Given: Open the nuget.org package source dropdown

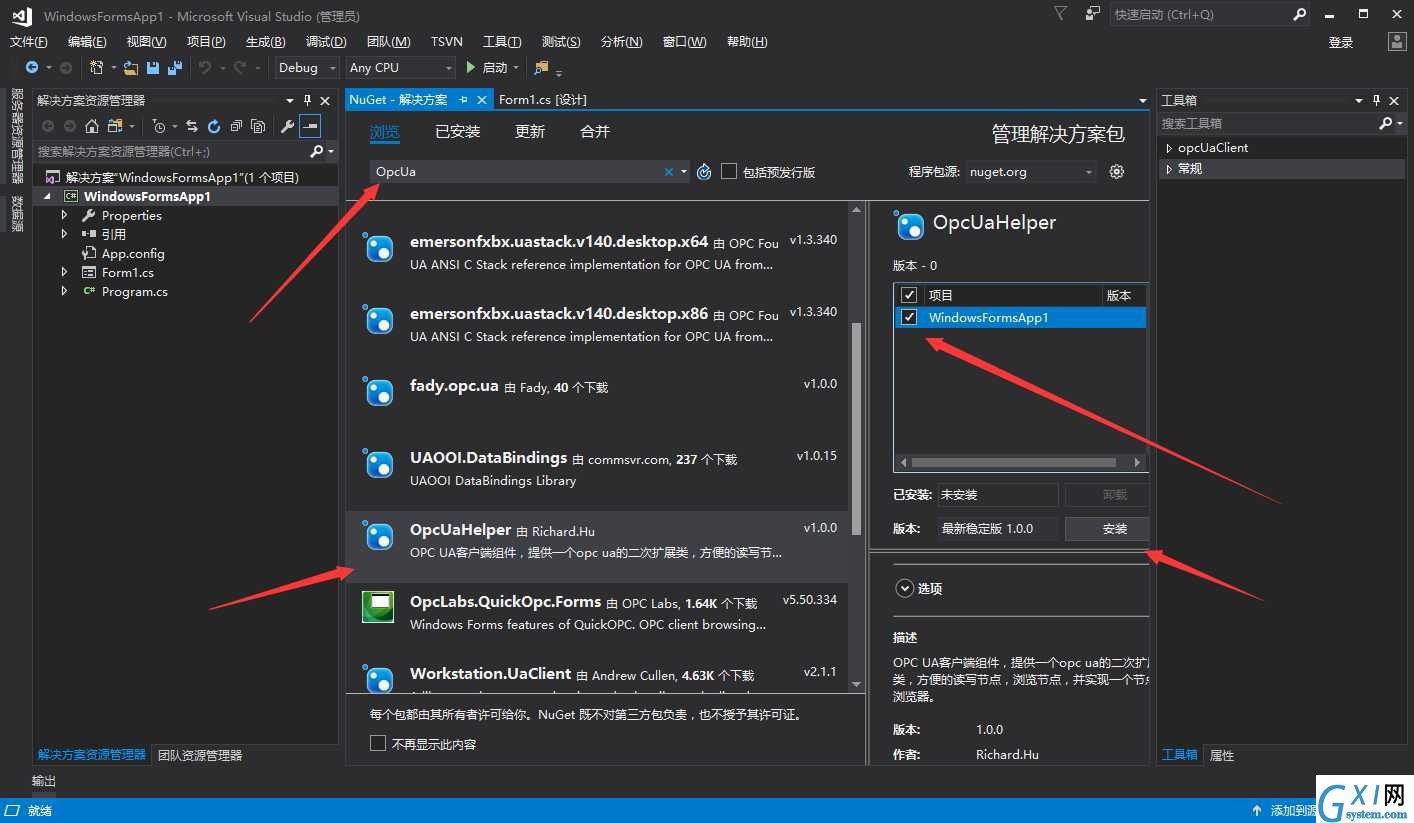Looking at the screenshot, I should click(1031, 172).
